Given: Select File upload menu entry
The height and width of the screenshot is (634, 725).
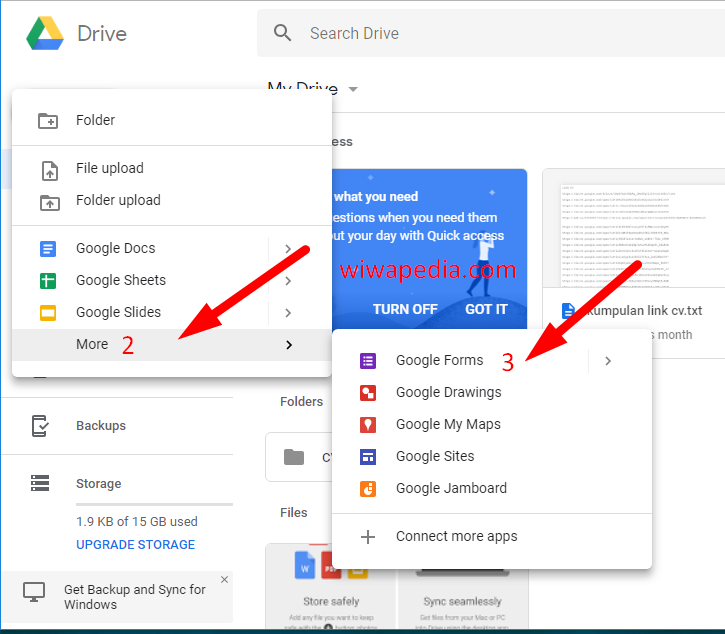Looking at the screenshot, I should (x=172, y=168).
